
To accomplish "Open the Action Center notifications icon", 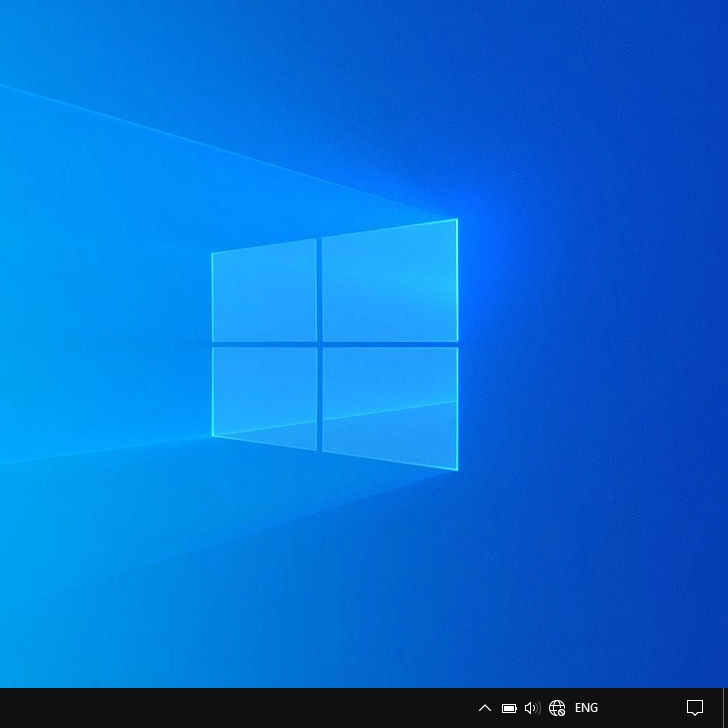I will [x=695, y=708].
